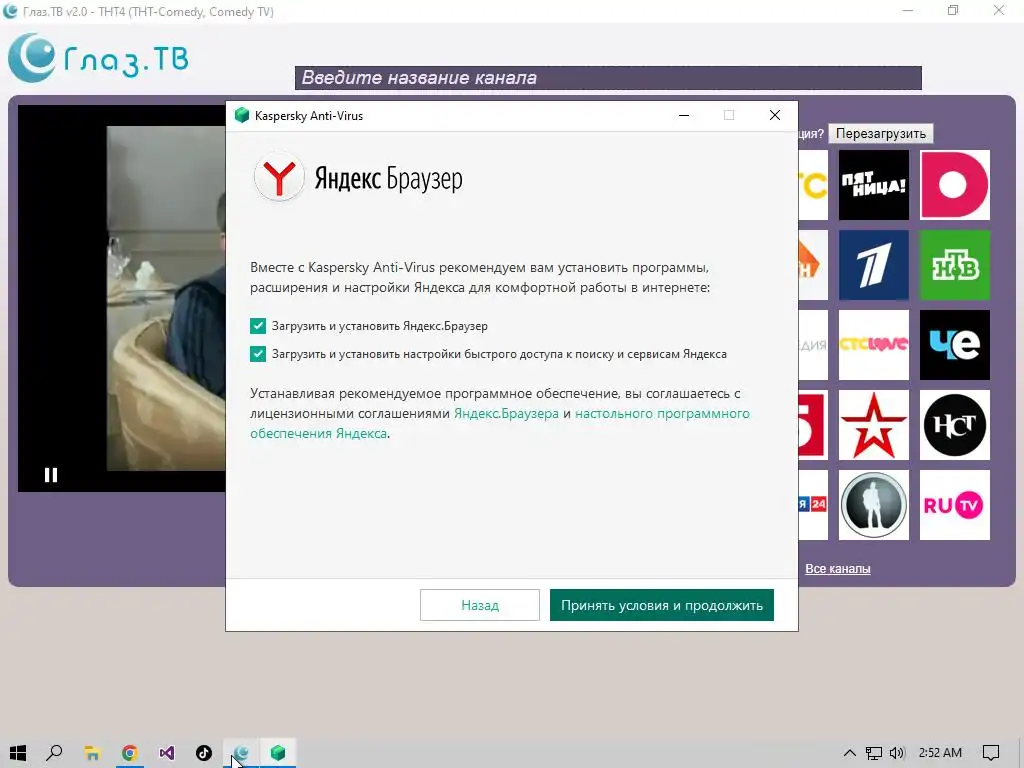Open taskbar search magnifier
Image resolution: width=1024 pixels, height=768 pixels.
pyautogui.click(x=54, y=753)
